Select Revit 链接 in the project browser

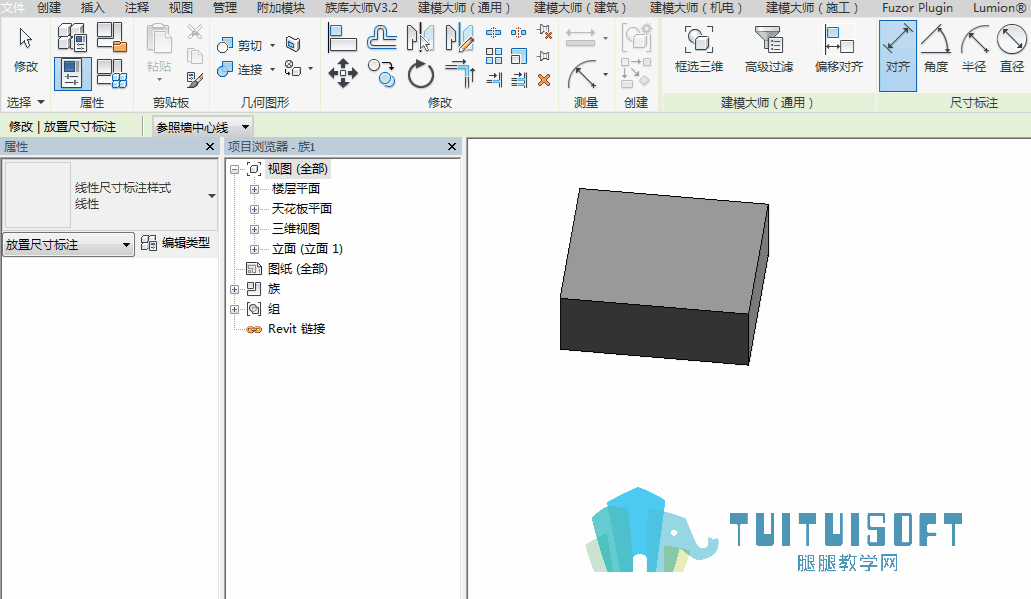(297, 329)
